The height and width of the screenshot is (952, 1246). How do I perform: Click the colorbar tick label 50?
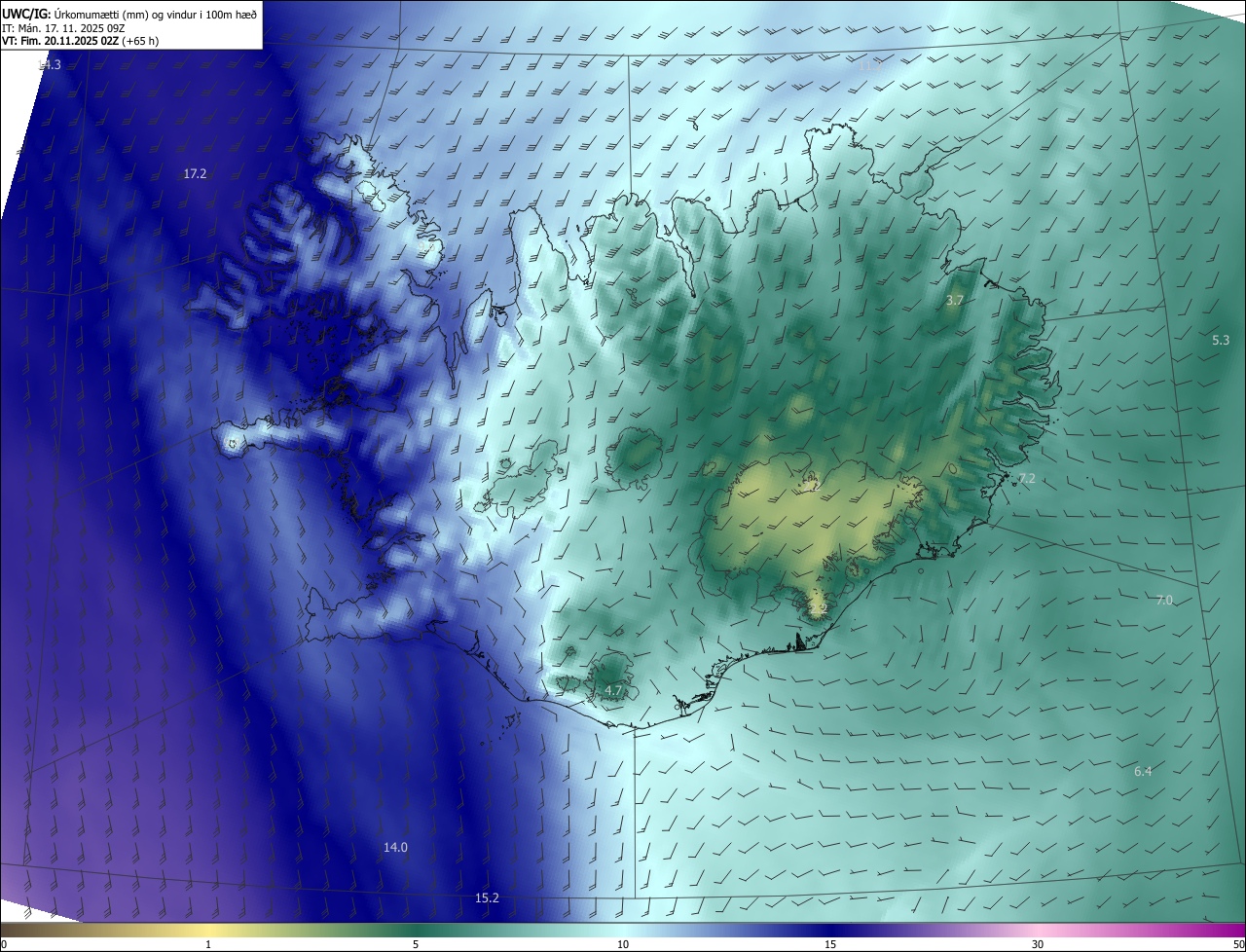[x=1238, y=944]
